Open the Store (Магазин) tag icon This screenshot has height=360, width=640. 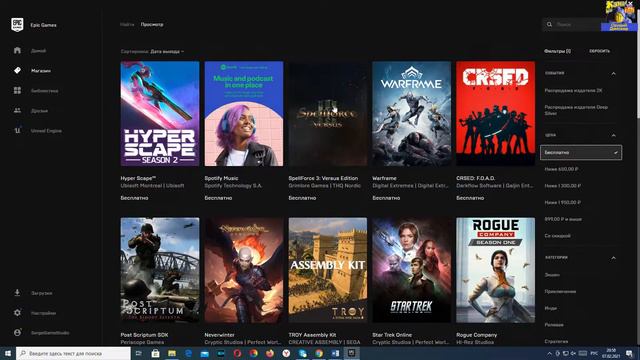17,71
